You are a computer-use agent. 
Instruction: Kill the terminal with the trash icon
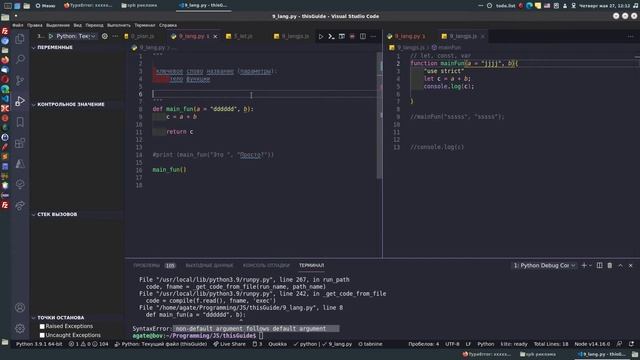coord(610,265)
